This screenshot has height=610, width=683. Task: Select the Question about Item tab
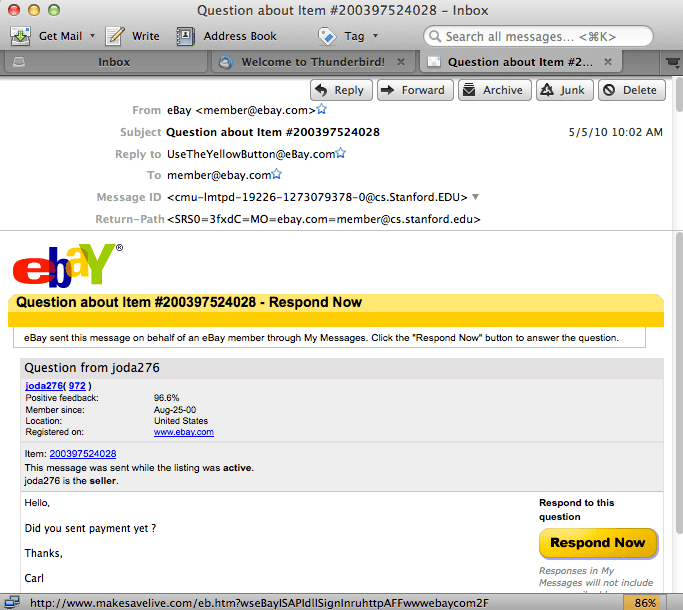pyautogui.click(x=520, y=62)
